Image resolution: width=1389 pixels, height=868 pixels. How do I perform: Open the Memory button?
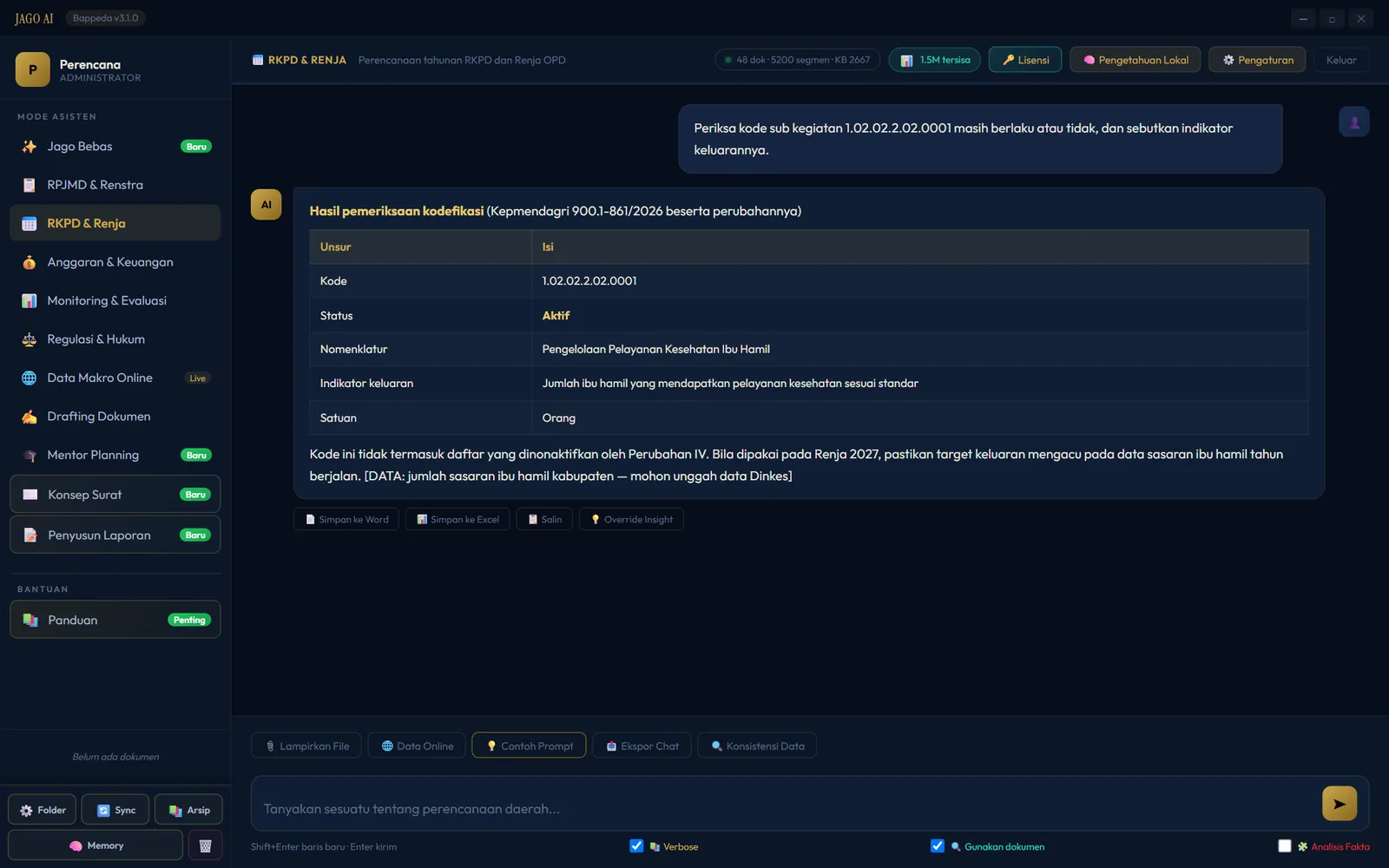point(95,845)
